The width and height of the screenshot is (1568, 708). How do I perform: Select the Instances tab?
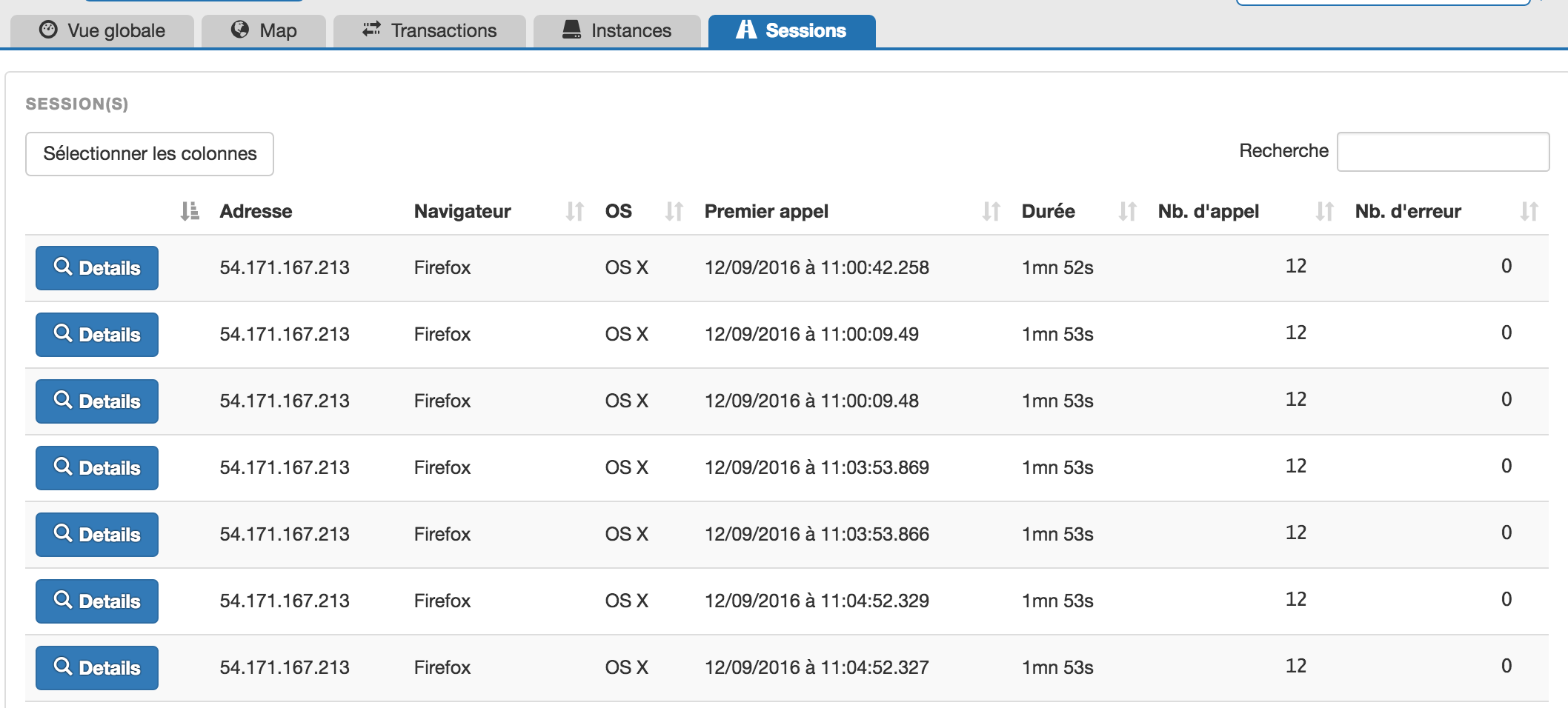(617, 31)
